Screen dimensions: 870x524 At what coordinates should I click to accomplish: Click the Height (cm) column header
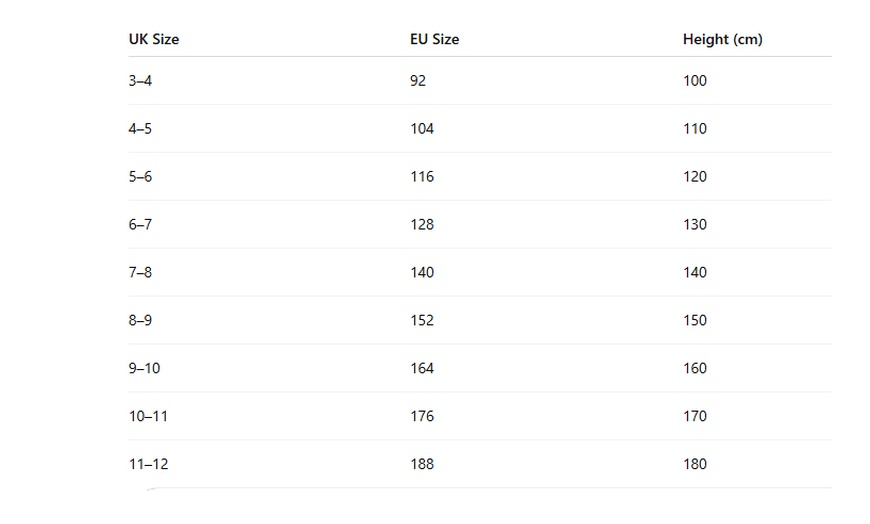722,40
